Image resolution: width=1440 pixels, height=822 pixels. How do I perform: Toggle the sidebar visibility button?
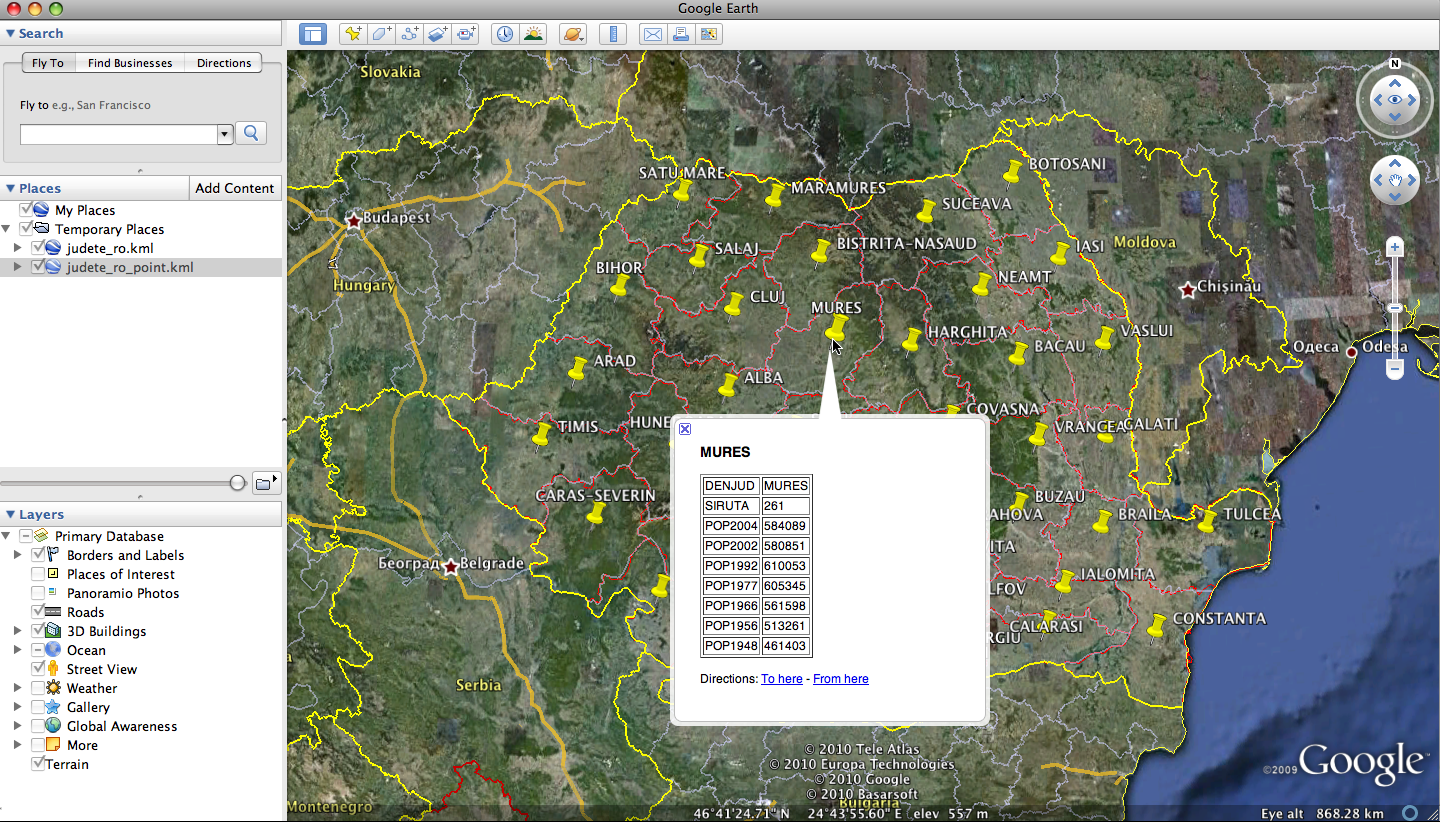313,34
